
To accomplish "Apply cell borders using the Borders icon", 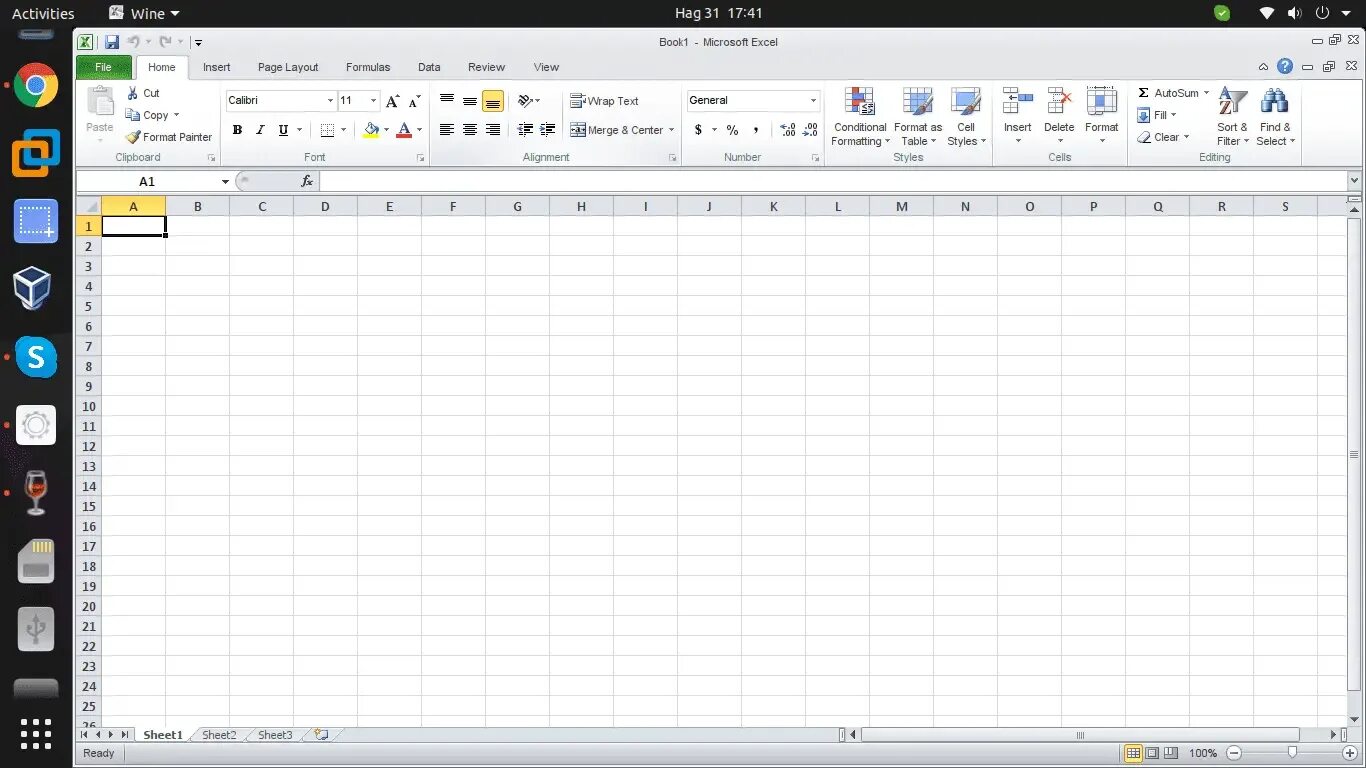I will coord(327,130).
